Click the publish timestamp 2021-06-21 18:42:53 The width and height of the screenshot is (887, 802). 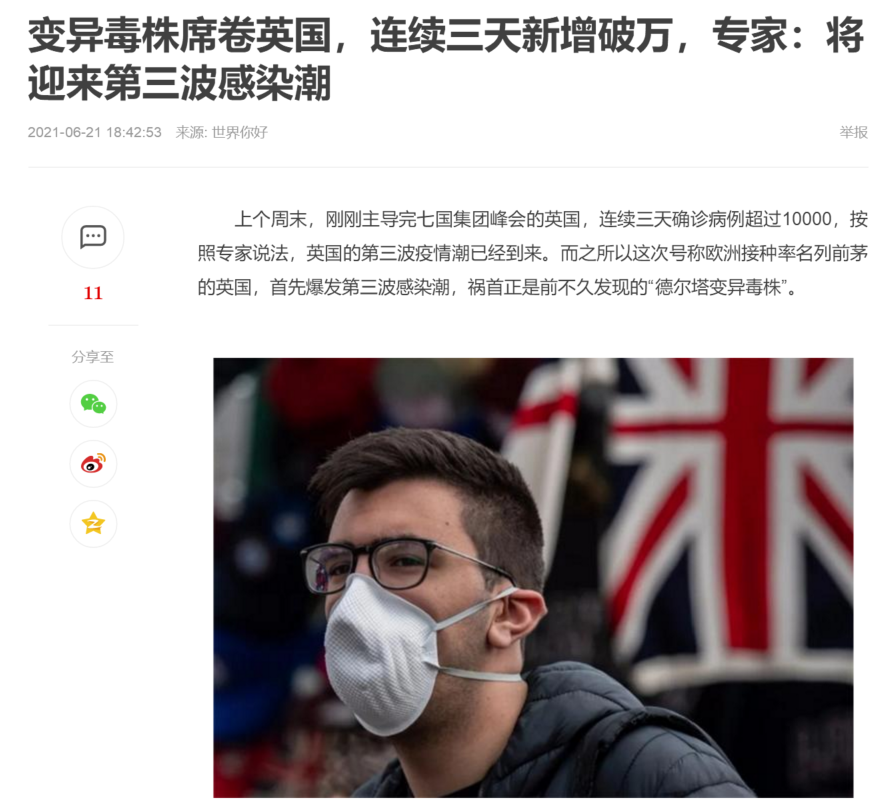94,132
